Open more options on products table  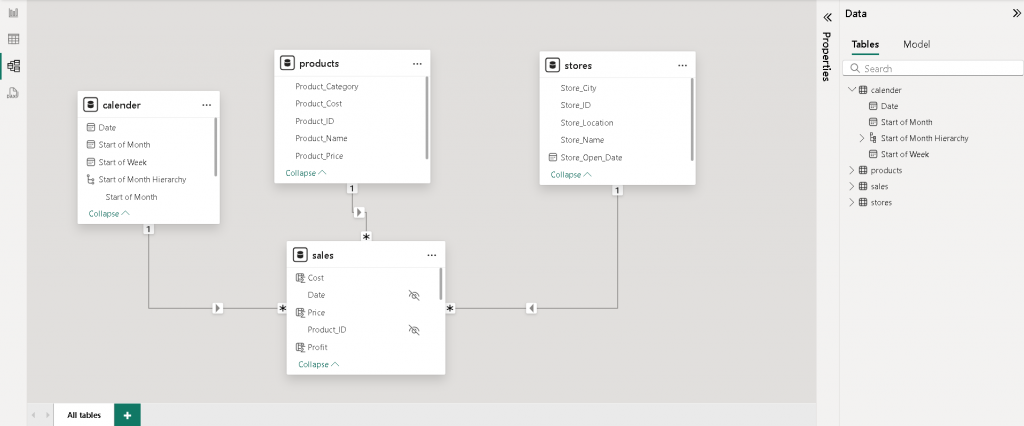tap(417, 63)
